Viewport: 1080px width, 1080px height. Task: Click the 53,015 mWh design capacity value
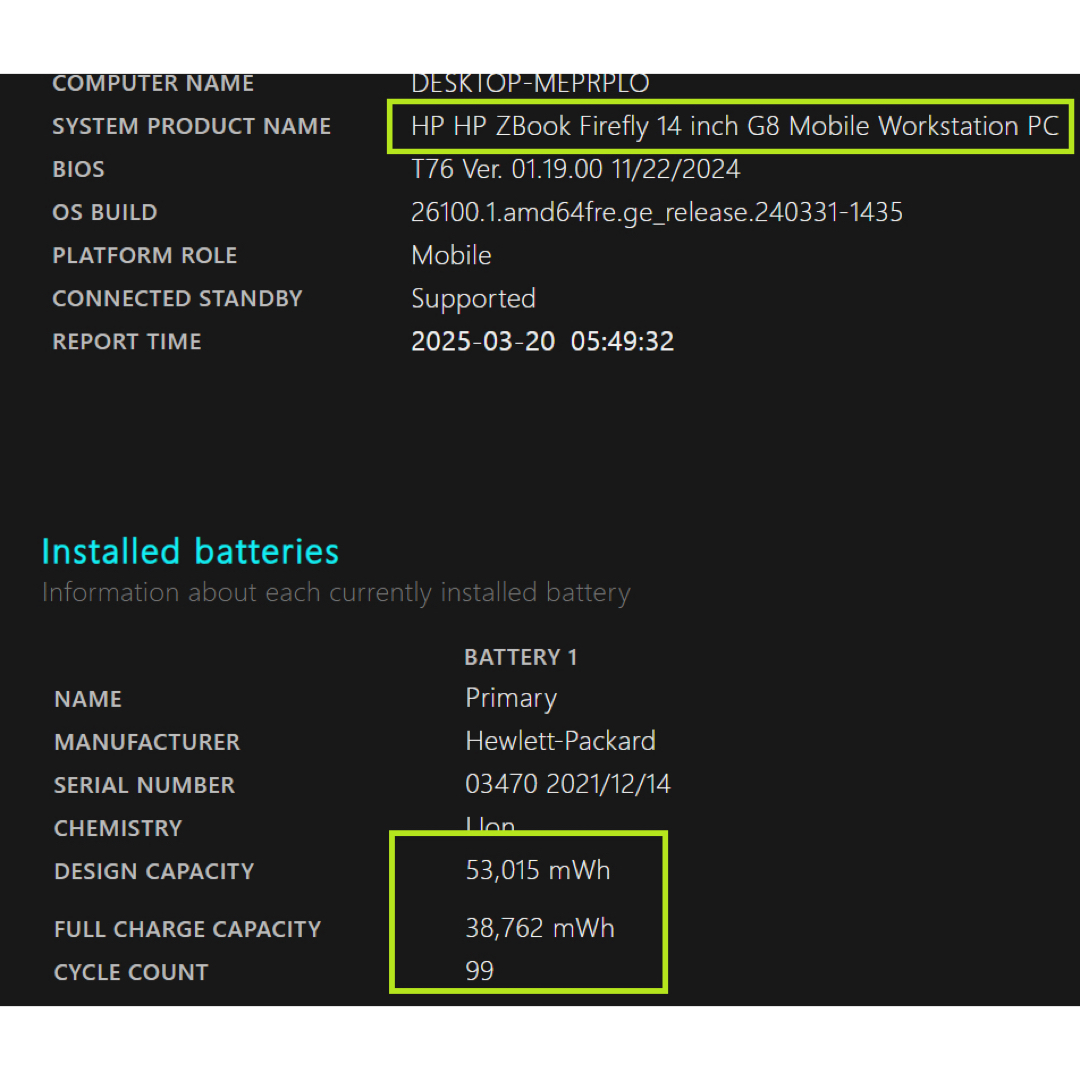(x=538, y=871)
